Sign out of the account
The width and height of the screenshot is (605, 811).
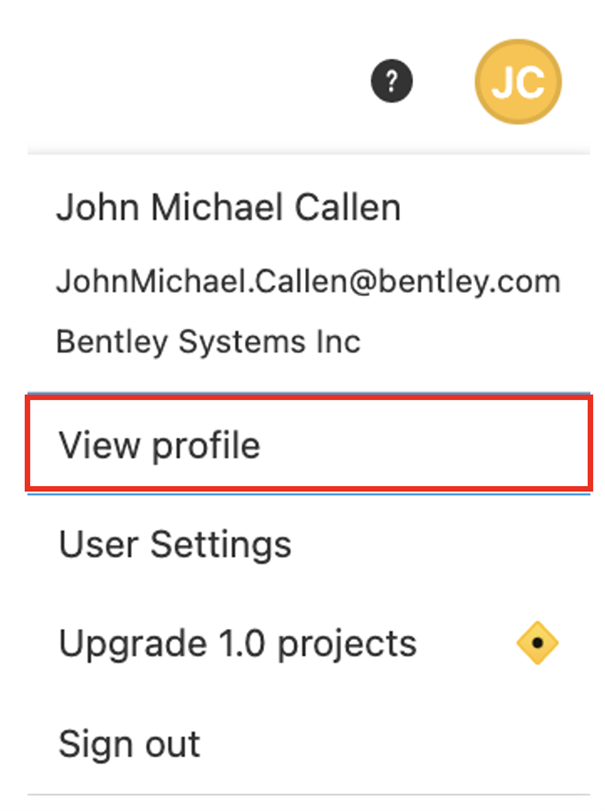[130, 743]
